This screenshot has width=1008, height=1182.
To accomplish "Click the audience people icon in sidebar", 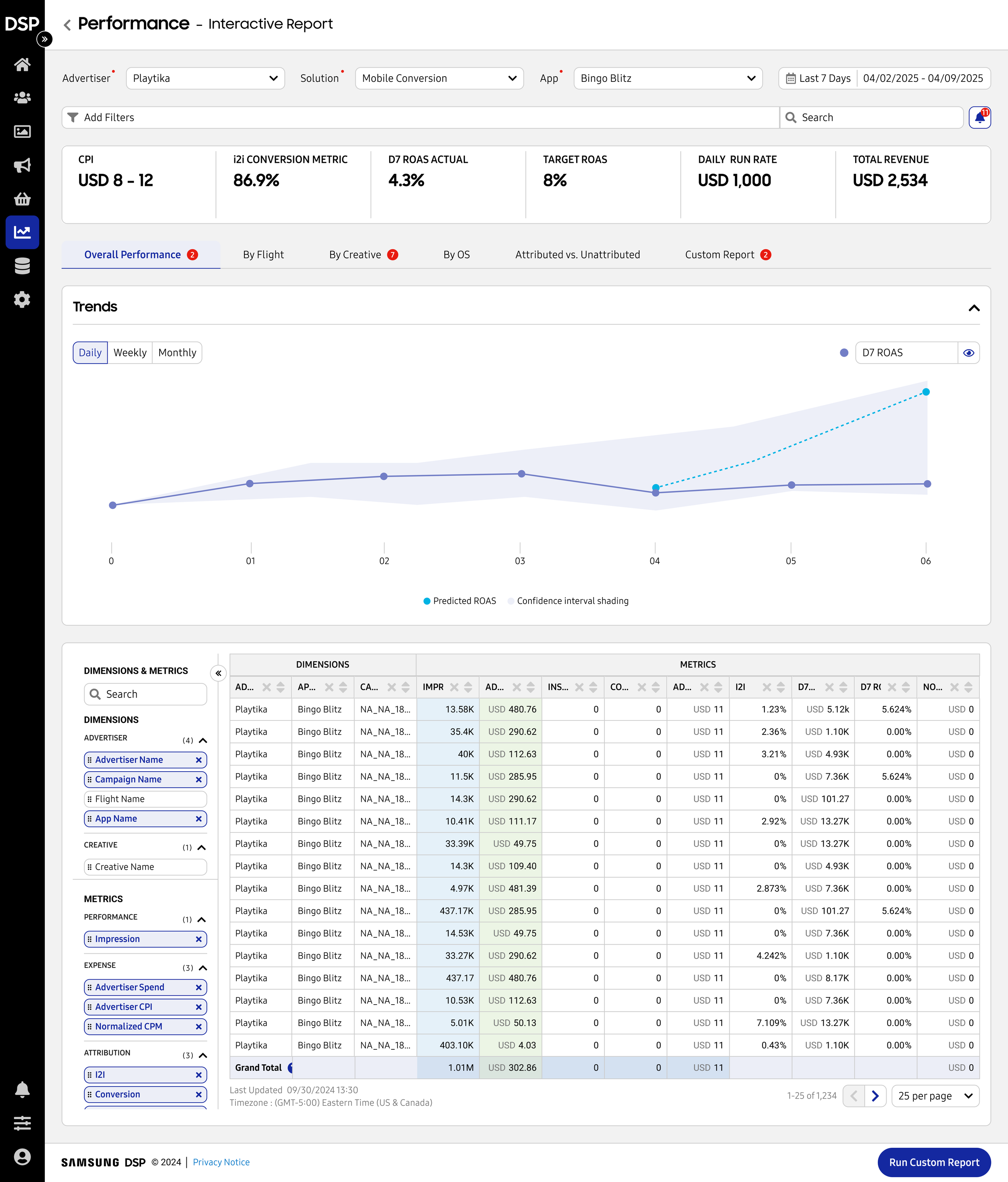I will [x=22, y=98].
